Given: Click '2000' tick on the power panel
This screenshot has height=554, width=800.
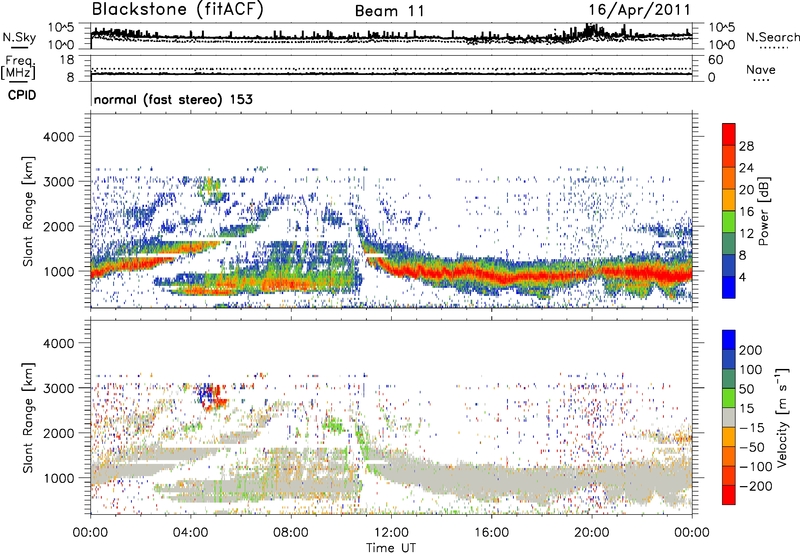Looking at the screenshot, I should tap(58, 226).
